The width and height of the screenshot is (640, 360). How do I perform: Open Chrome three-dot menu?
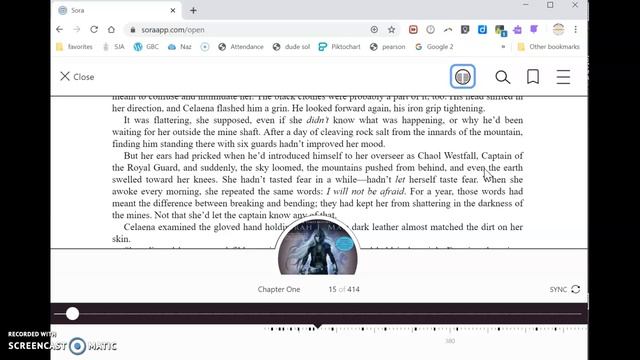pos(576,29)
